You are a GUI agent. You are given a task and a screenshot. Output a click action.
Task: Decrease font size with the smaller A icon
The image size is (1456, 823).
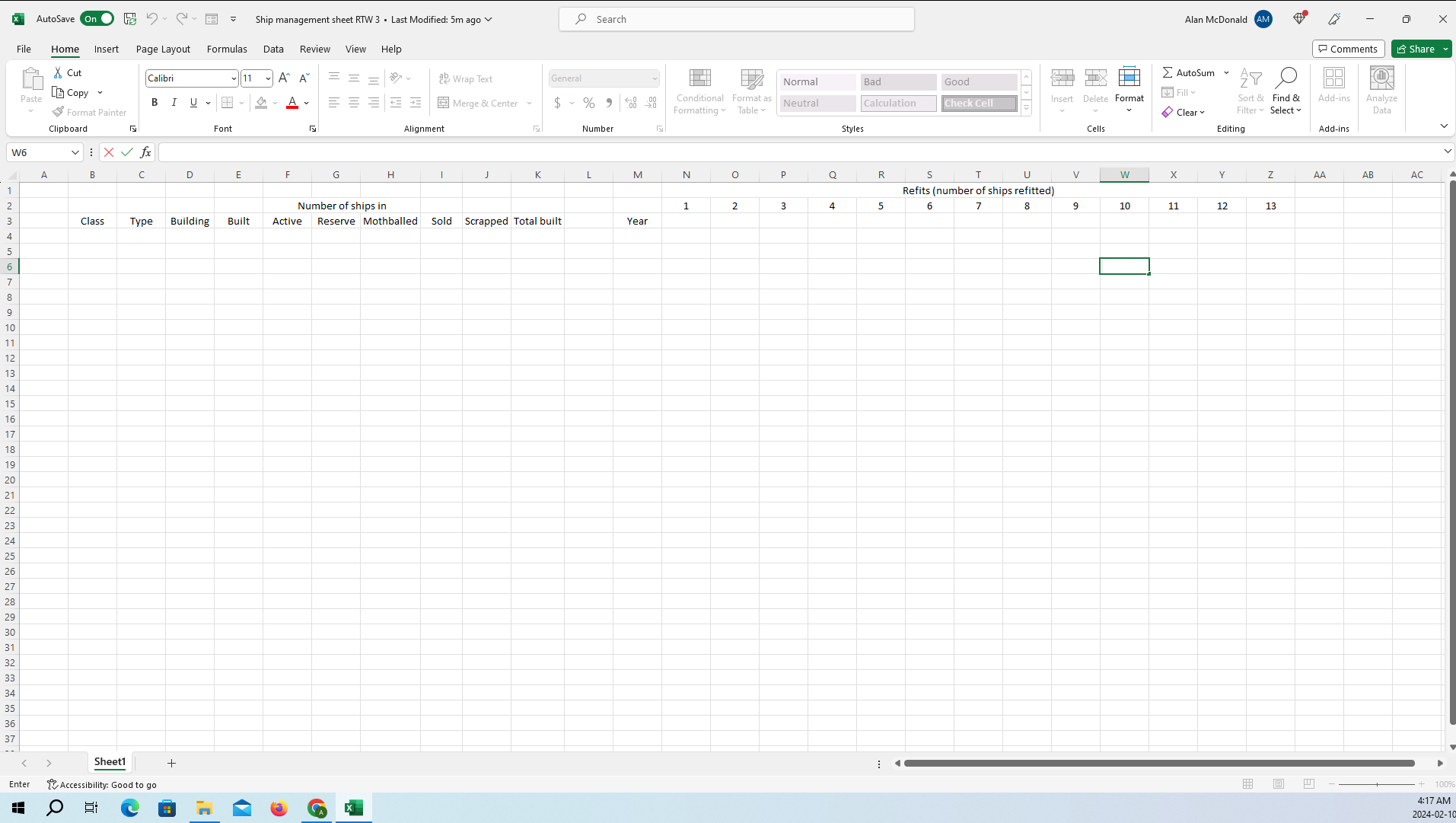tap(304, 78)
